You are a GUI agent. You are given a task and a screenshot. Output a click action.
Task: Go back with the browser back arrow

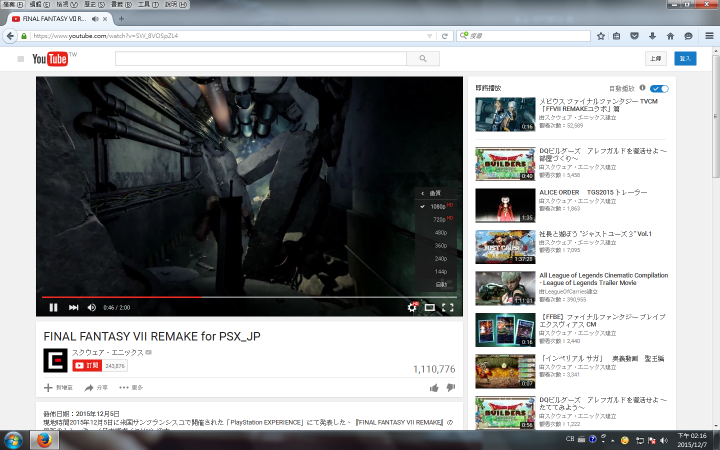(x=10, y=36)
